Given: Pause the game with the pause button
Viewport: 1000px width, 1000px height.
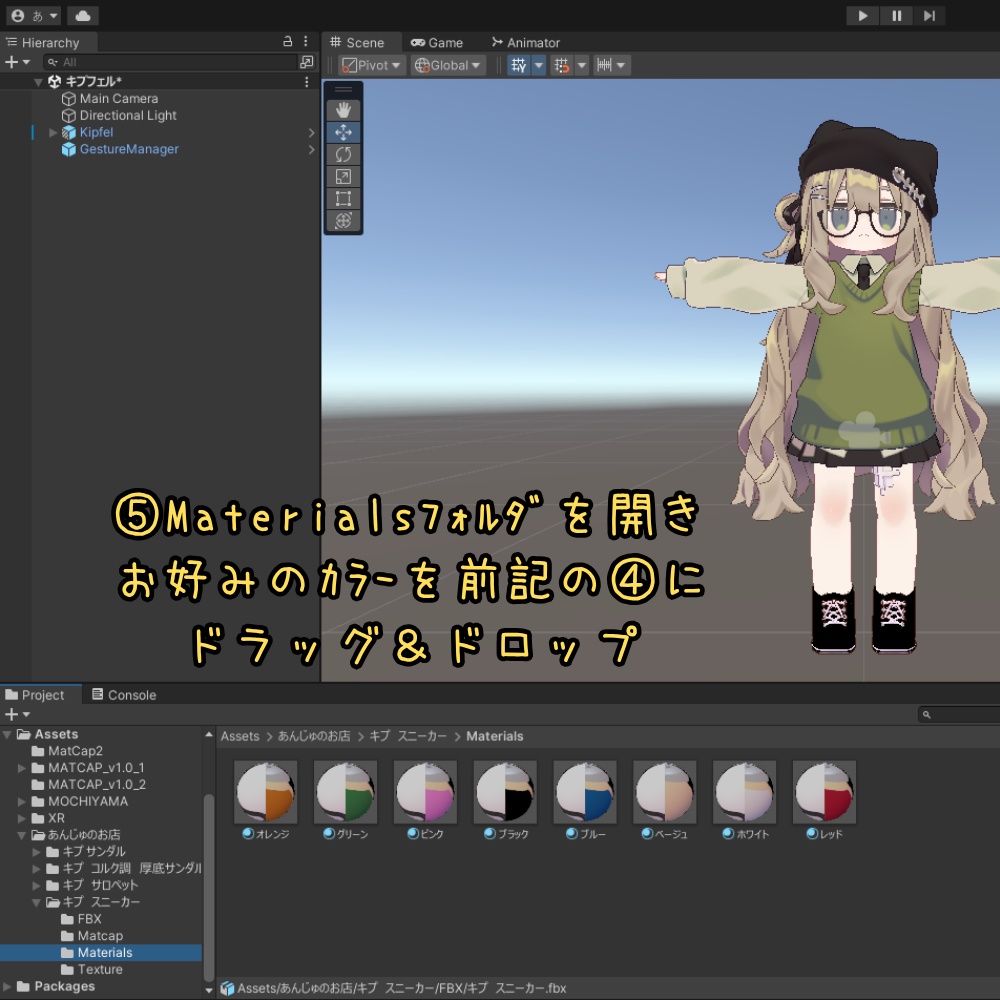Looking at the screenshot, I should coord(896,15).
